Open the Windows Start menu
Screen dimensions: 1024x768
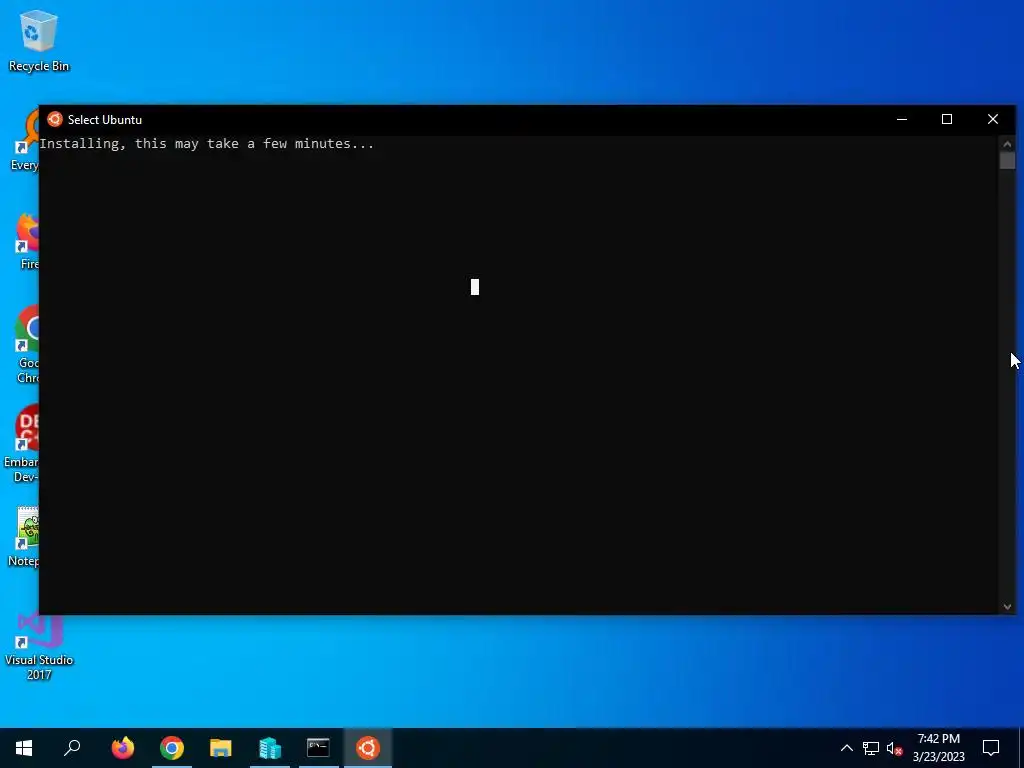coord(24,748)
